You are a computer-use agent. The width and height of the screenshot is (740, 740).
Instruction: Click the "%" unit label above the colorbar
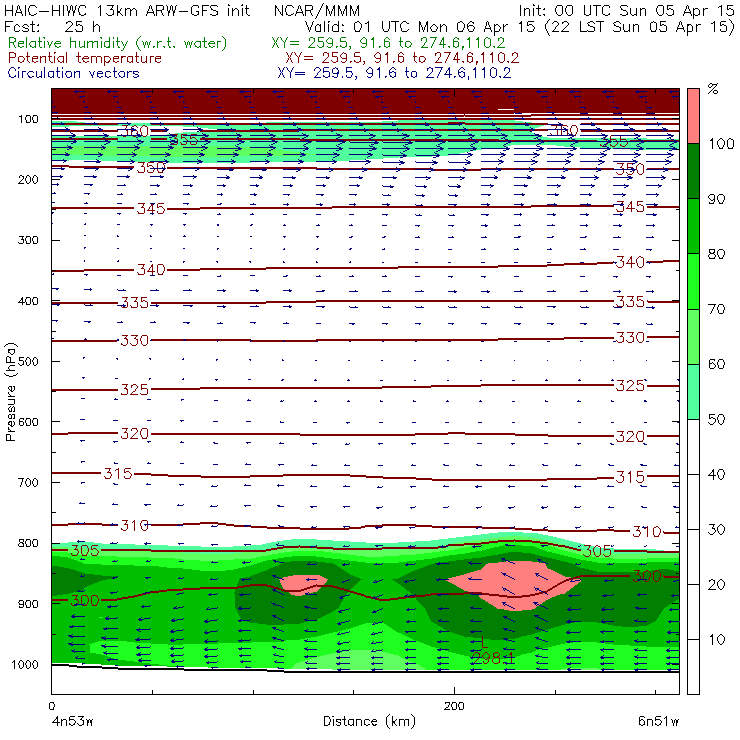(713, 89)
